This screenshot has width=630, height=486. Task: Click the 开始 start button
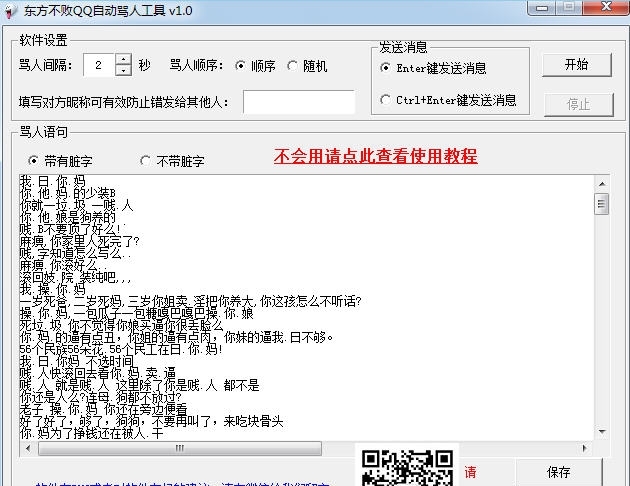click(577, 65)
